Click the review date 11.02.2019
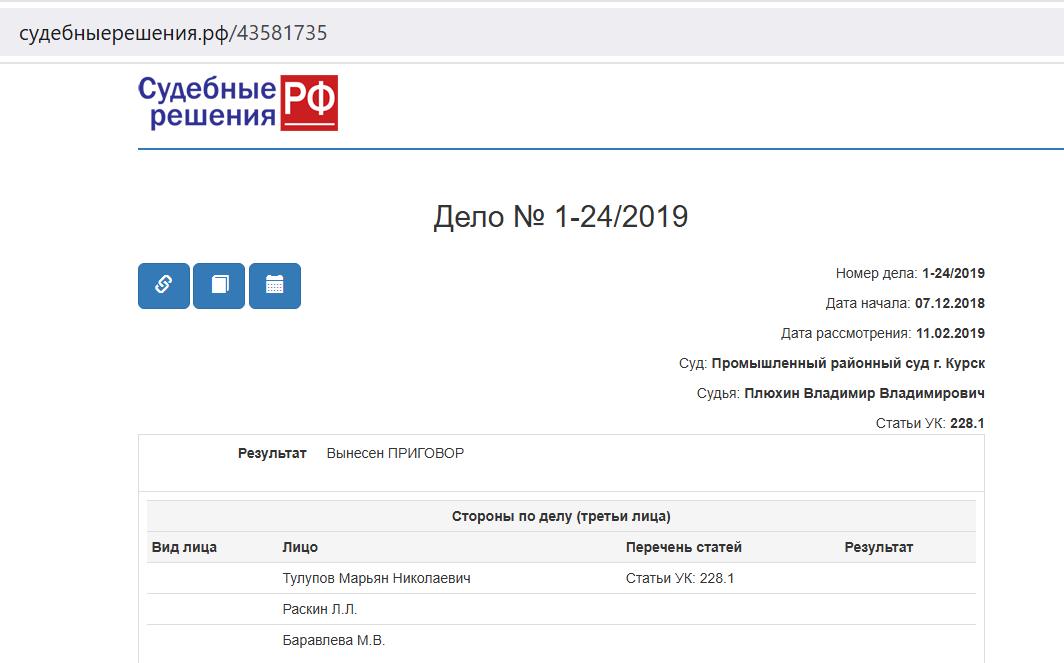Screen dimensions: 1064x663 950,333
